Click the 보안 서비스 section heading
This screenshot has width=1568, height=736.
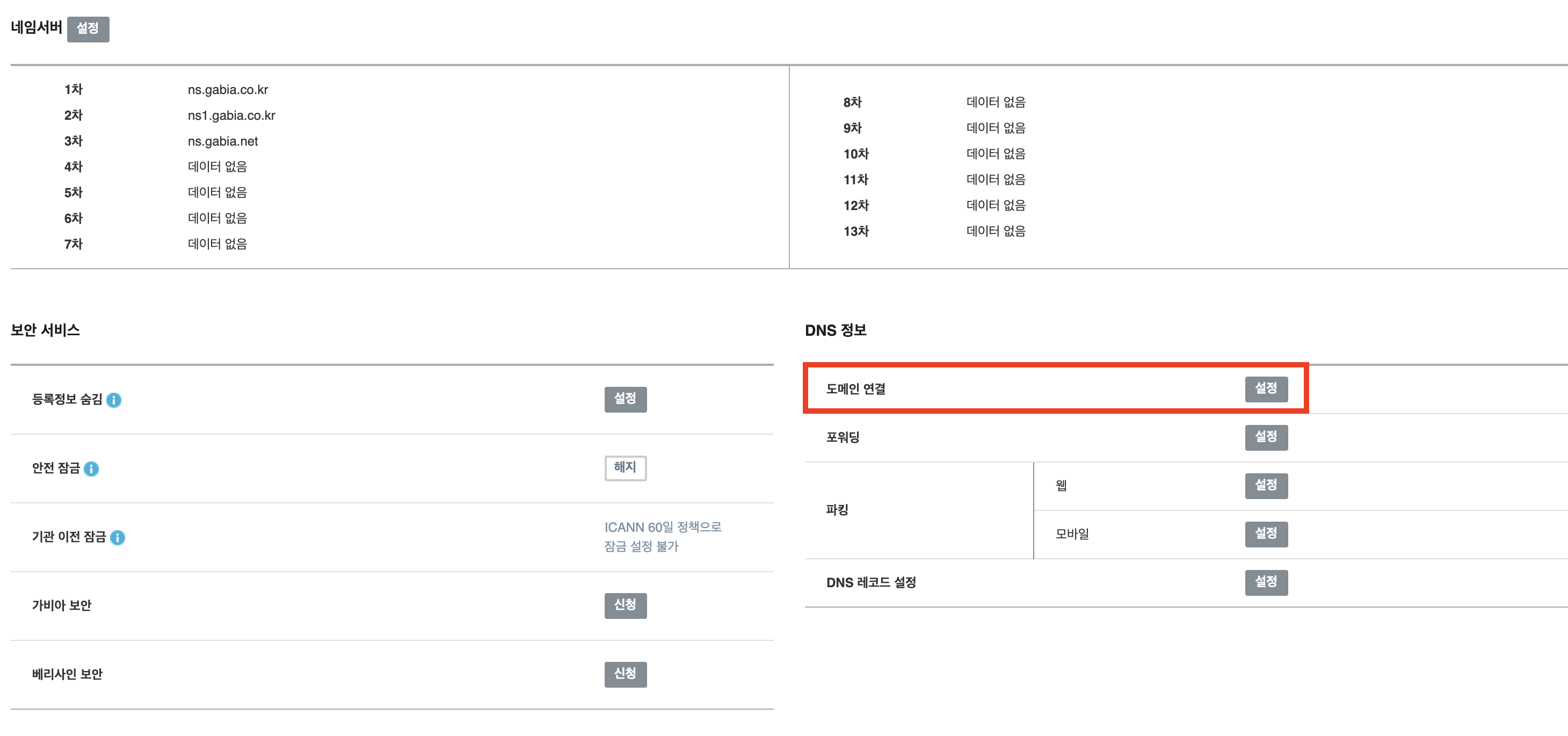[45, 330]
